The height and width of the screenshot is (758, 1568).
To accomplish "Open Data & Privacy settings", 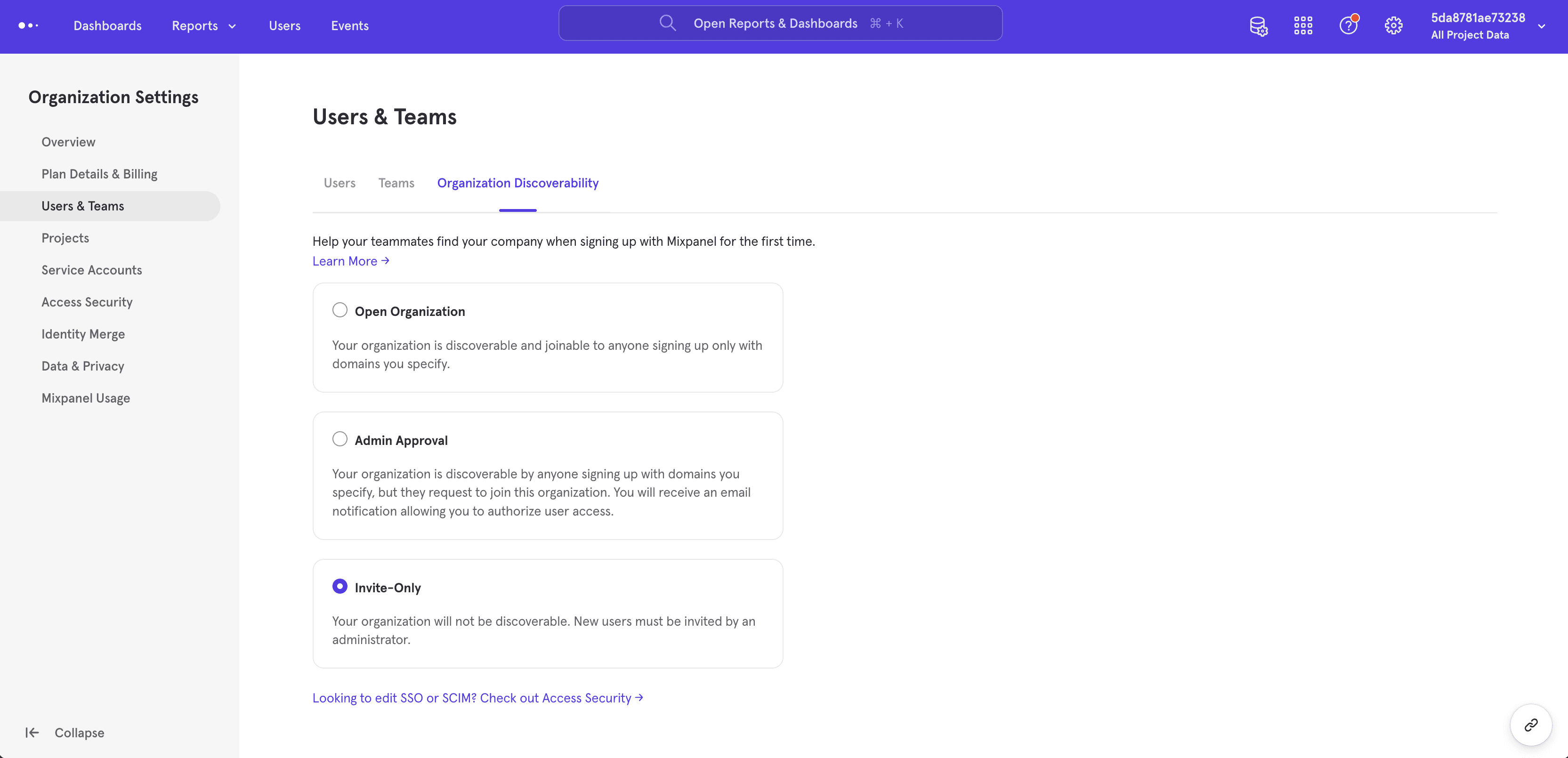I will 83,366.
